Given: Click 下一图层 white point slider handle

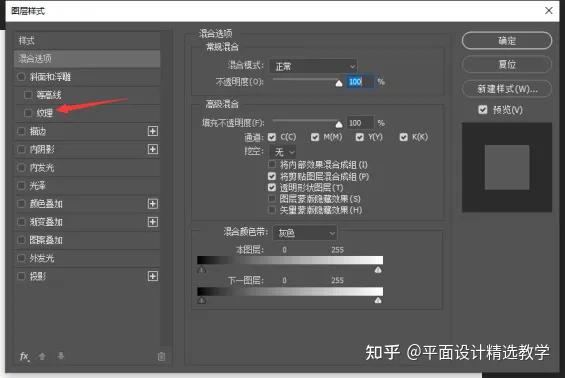Looking at the screenshot, I should click(x=378, y=300).
